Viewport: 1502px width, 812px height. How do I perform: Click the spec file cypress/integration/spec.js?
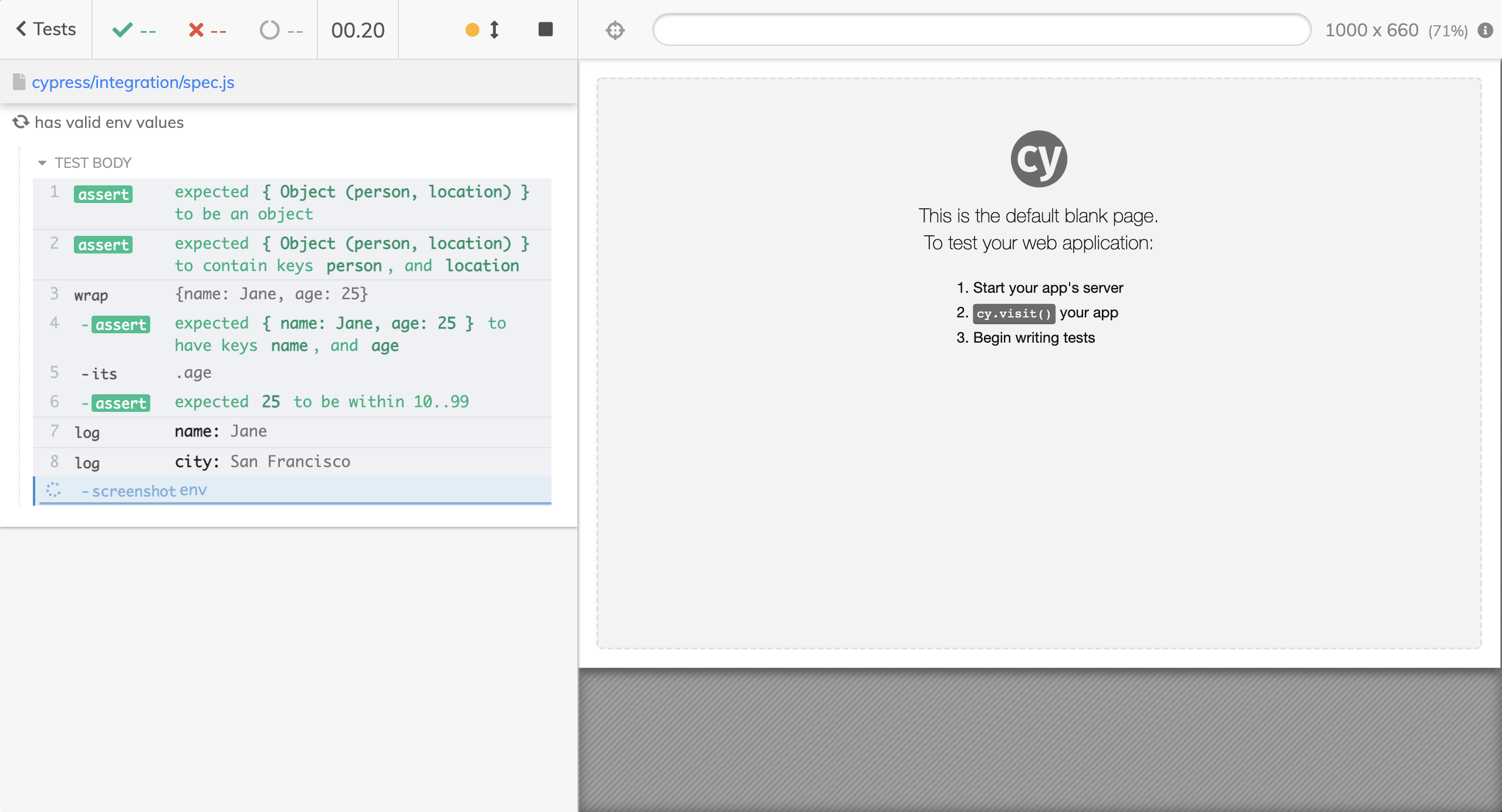click(x=133, y=82)
